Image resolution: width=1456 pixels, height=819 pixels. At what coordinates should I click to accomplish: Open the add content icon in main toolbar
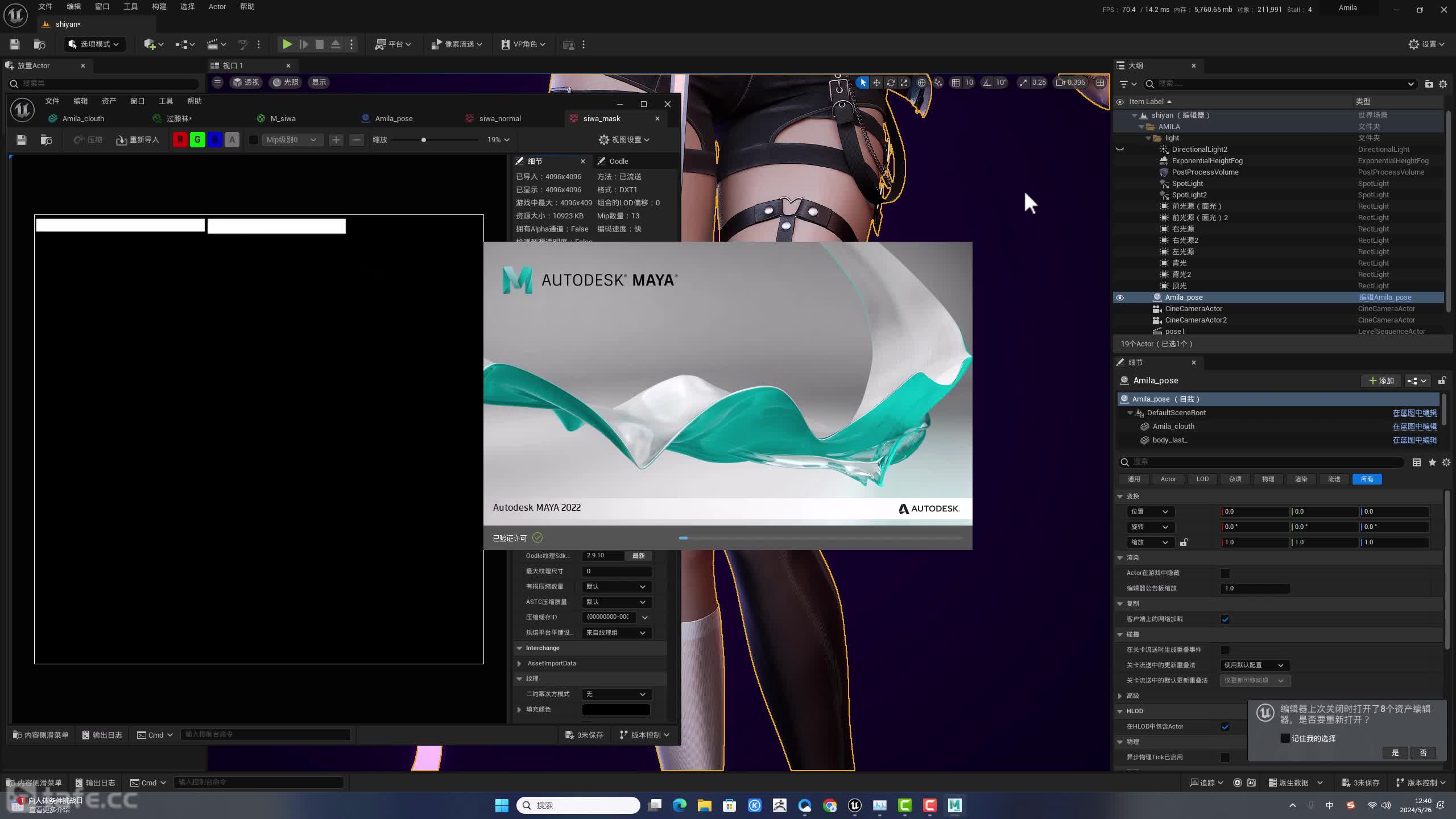pos(153,44)
